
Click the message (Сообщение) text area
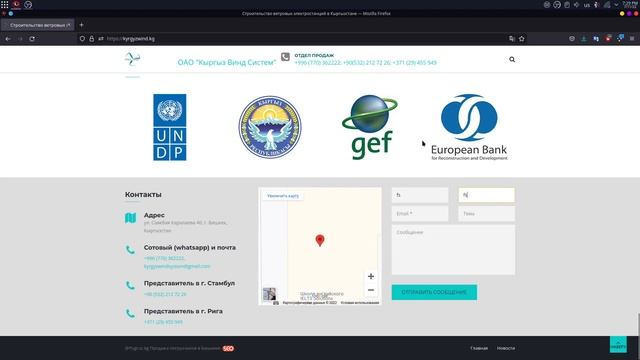453,249
